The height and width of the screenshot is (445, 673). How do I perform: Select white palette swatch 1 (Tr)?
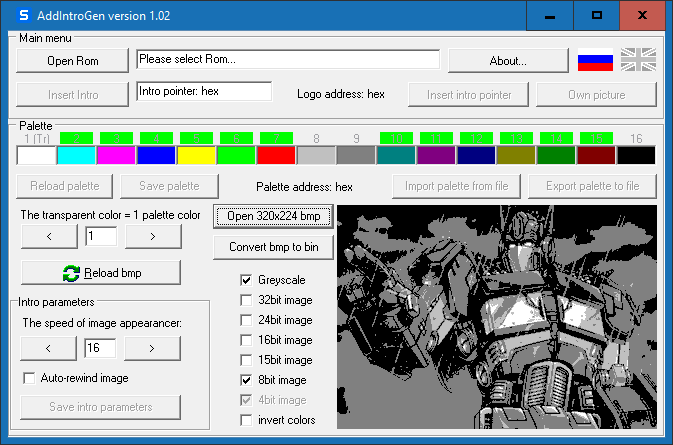point(36,155)
